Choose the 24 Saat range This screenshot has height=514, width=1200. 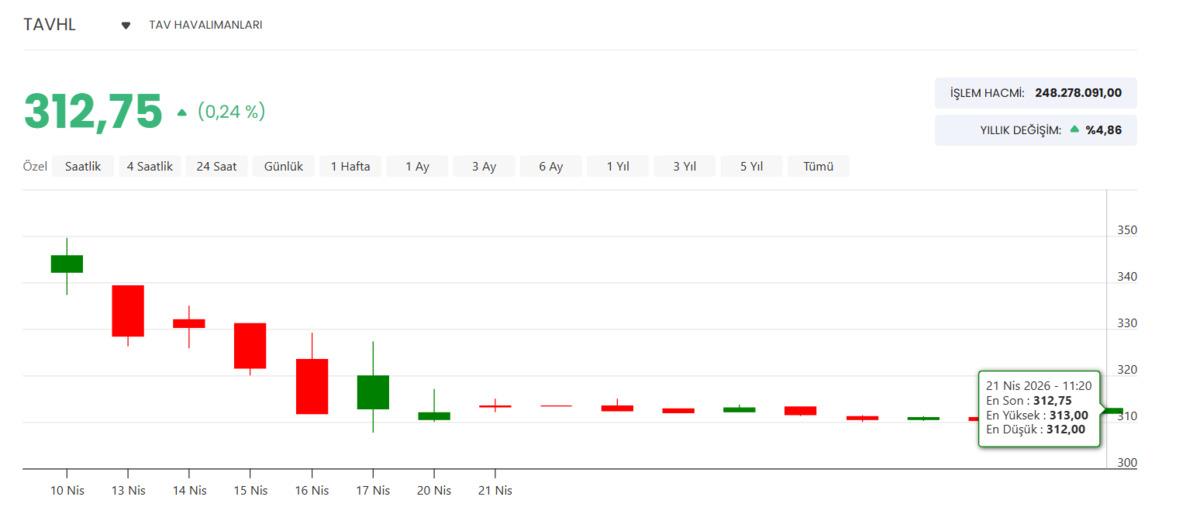(217, 167)
